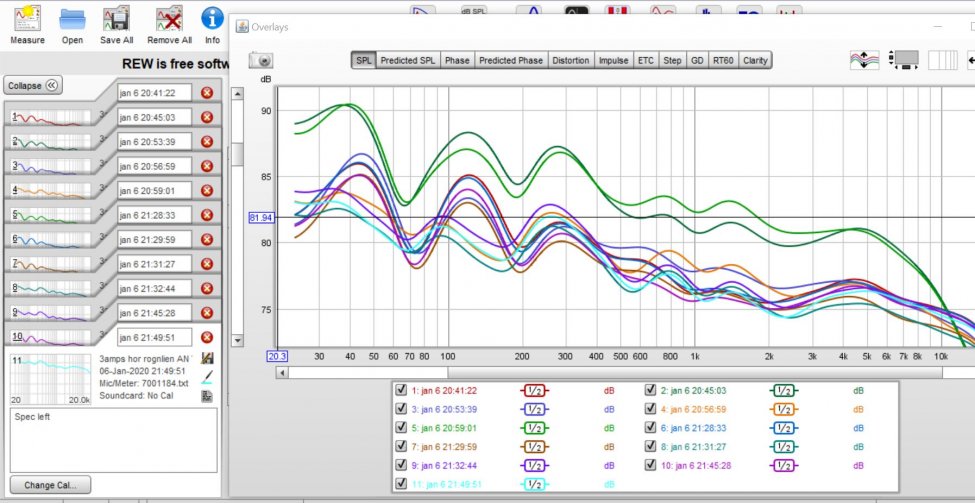Hide trace 11: jan 6 21:49:51

(x=401, y=483)
